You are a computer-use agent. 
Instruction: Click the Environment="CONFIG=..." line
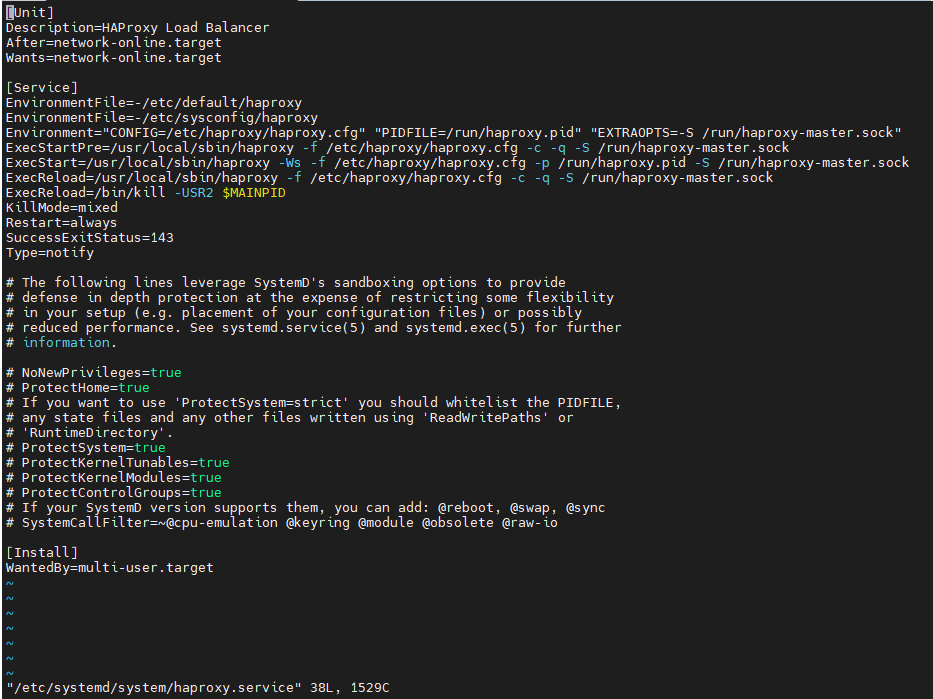pos(453,133)
